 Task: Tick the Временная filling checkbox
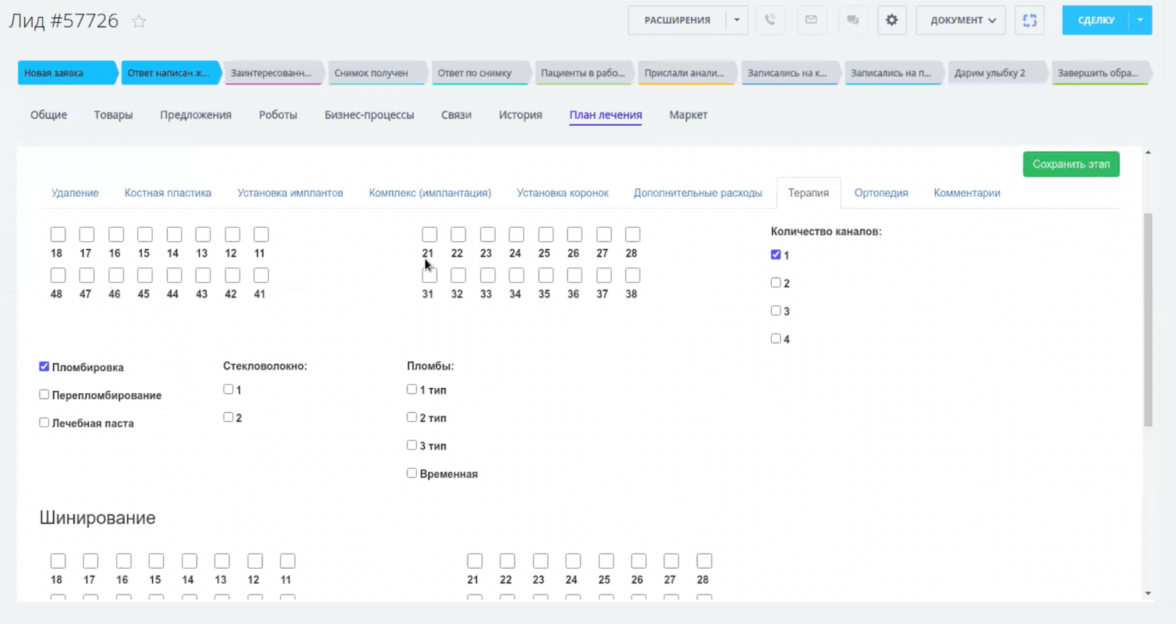point(412,473)
